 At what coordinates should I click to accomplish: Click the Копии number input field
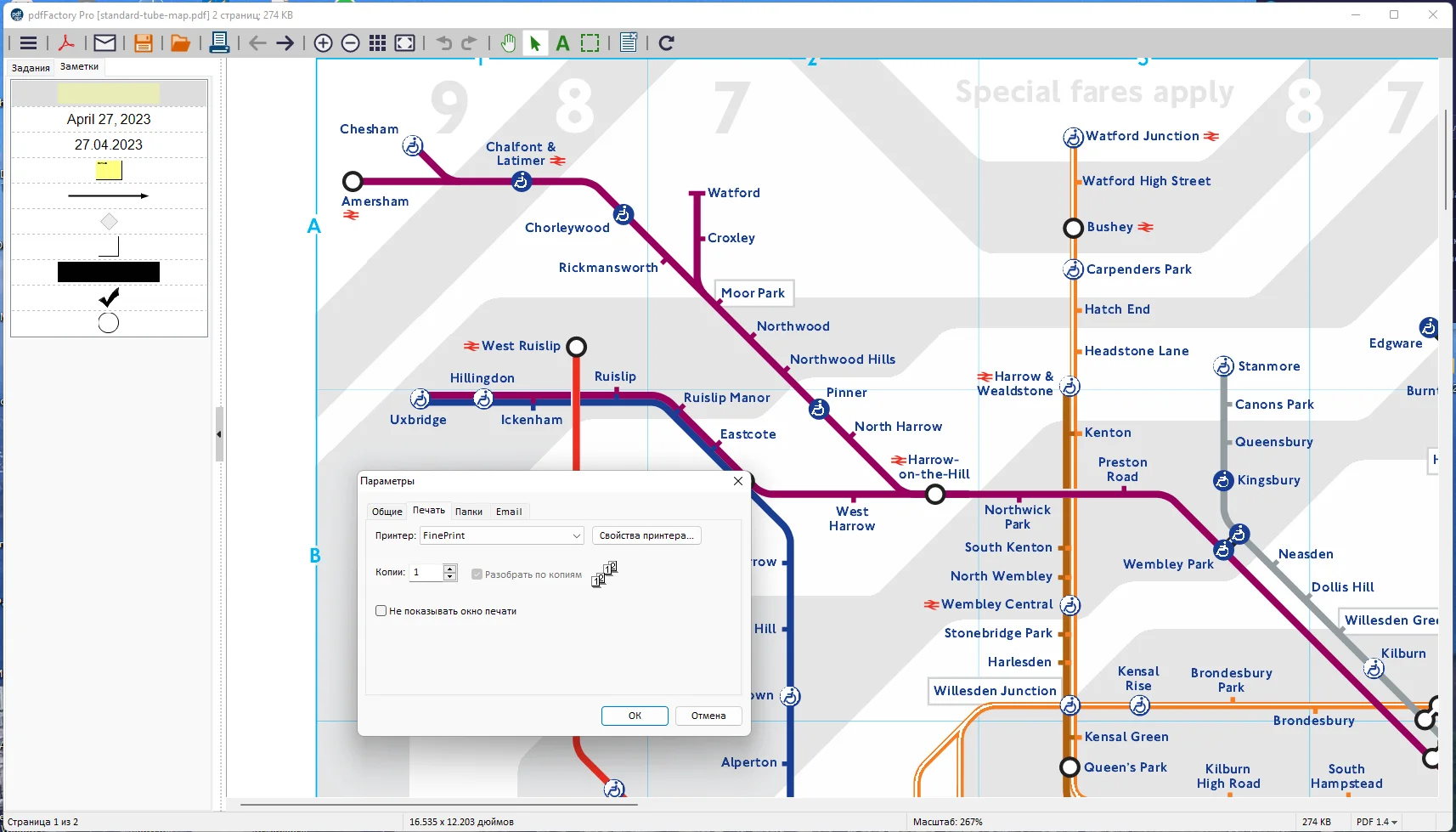pyautogui.click(x=427, y=573)
